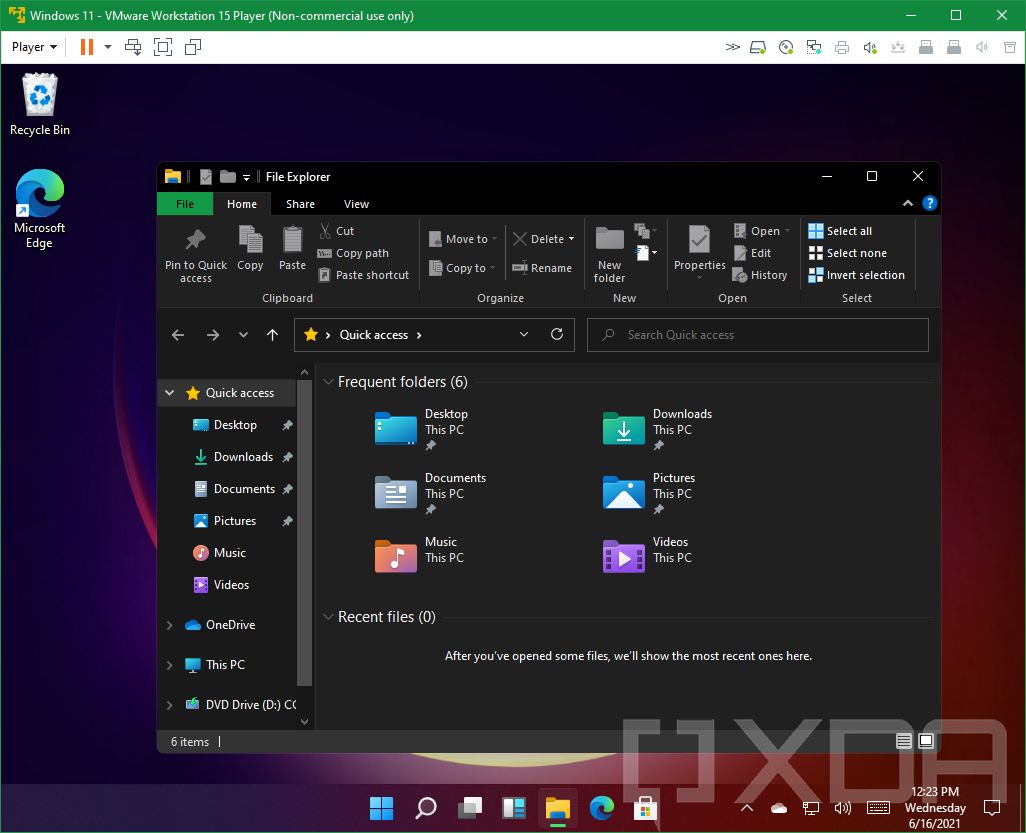Pin selected item to Quick access

195,250
